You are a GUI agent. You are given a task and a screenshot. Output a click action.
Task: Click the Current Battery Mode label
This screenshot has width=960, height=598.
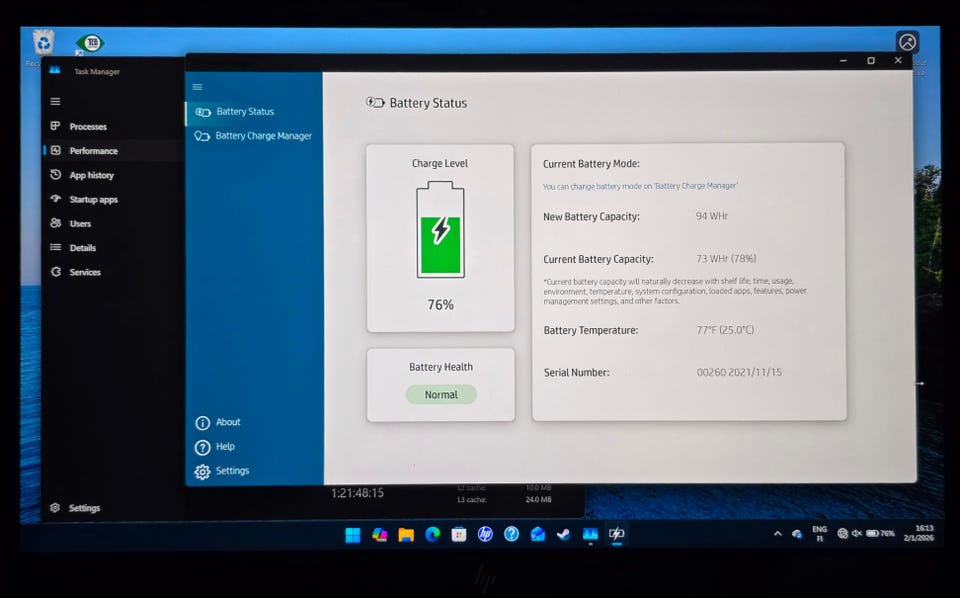pyautogui.click(x=591, y=164)
